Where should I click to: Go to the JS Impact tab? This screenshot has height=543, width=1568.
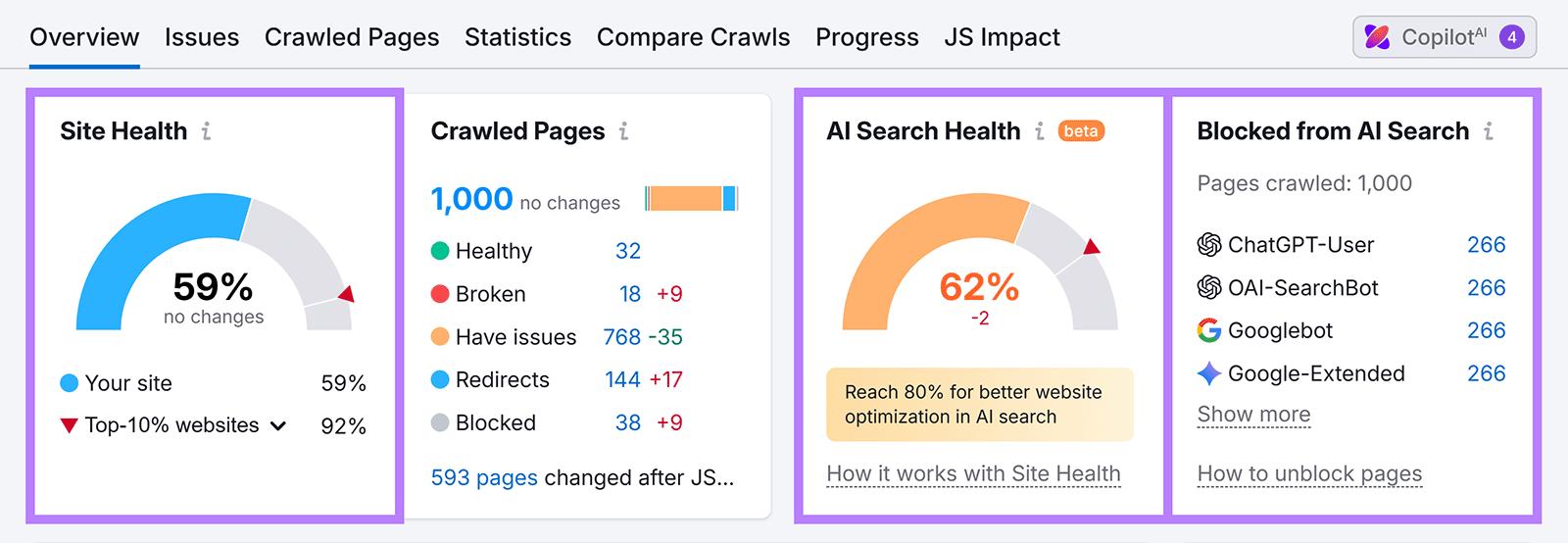[x=1002, y=37]
